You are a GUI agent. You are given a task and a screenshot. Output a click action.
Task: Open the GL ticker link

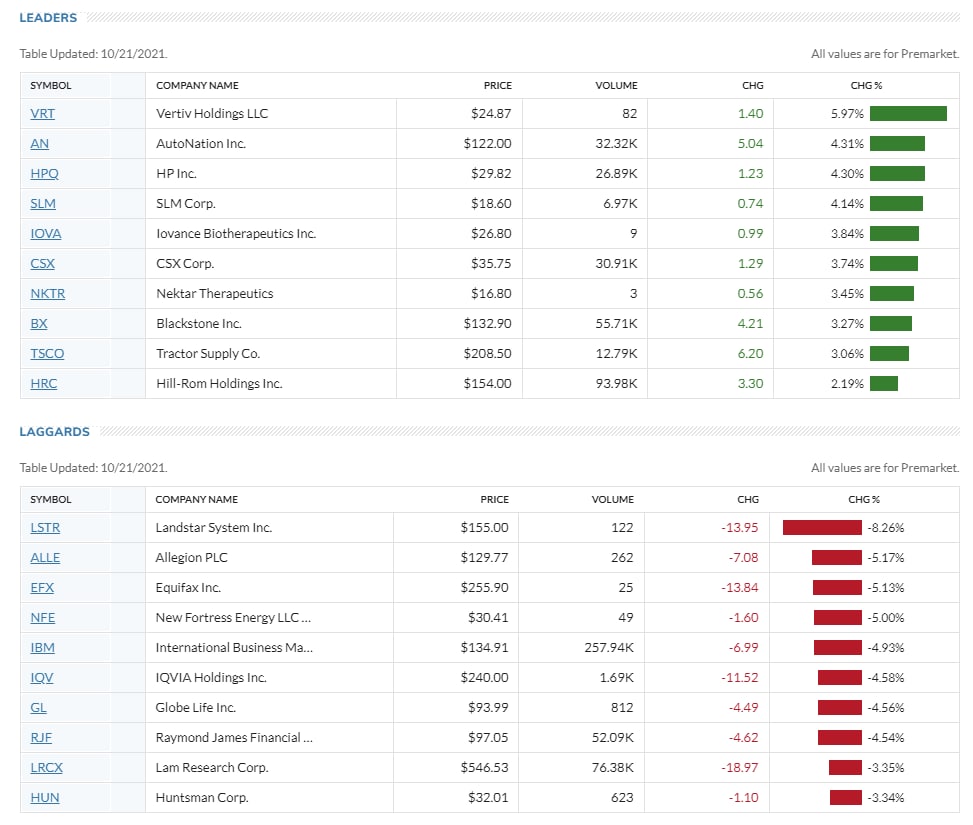click(x=38, y=708)
